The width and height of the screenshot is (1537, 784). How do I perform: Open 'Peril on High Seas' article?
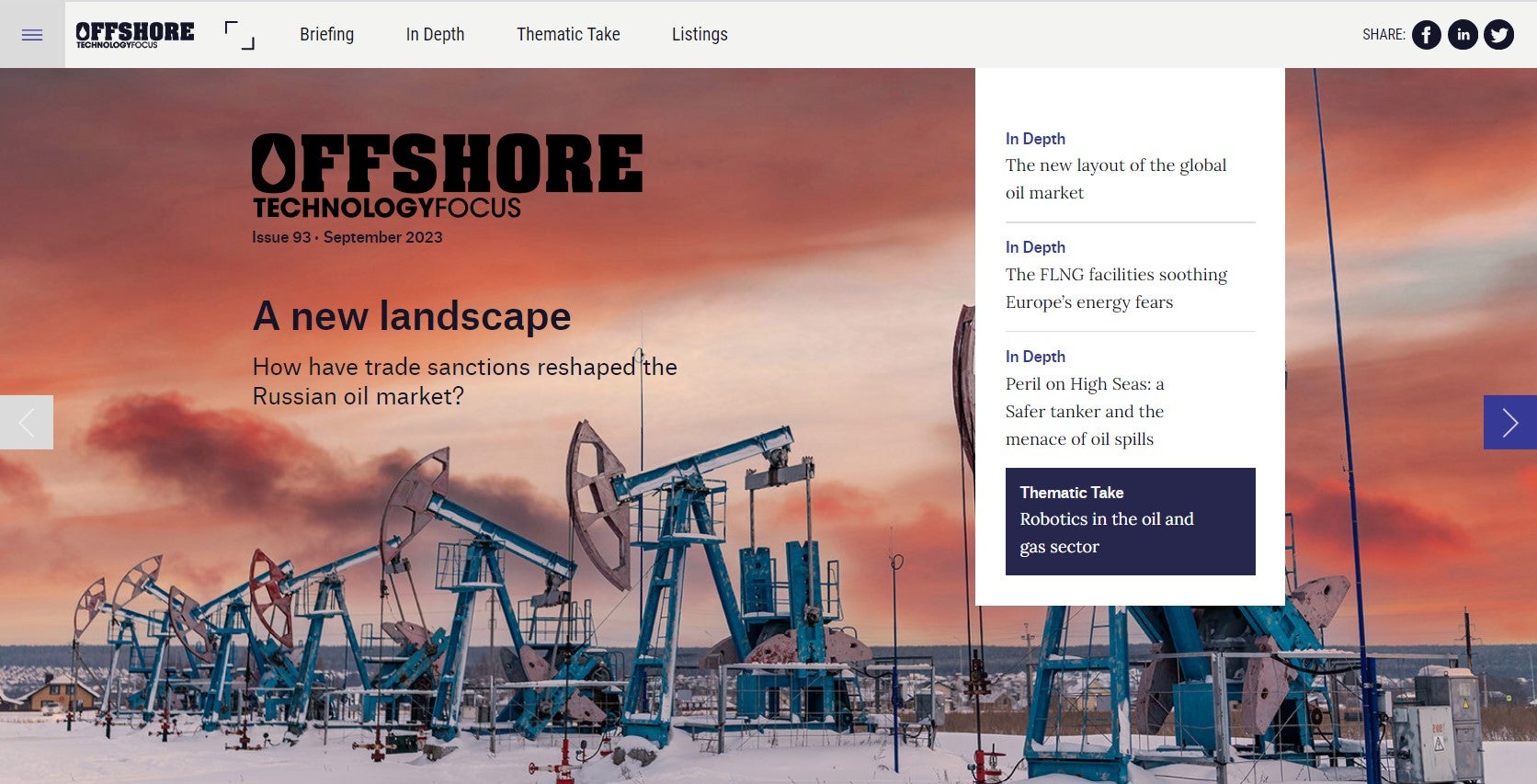coord(1085,411)
